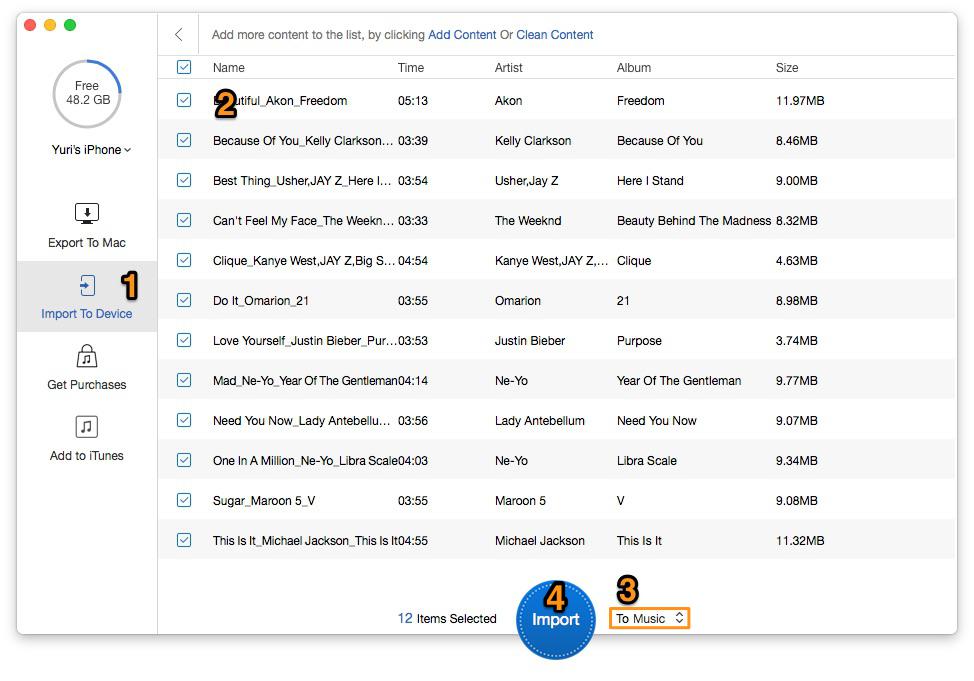Click artist cell 'Kanye West,JAY Z,...'
The height and width of the screenshot is (681, 974).
551,261
